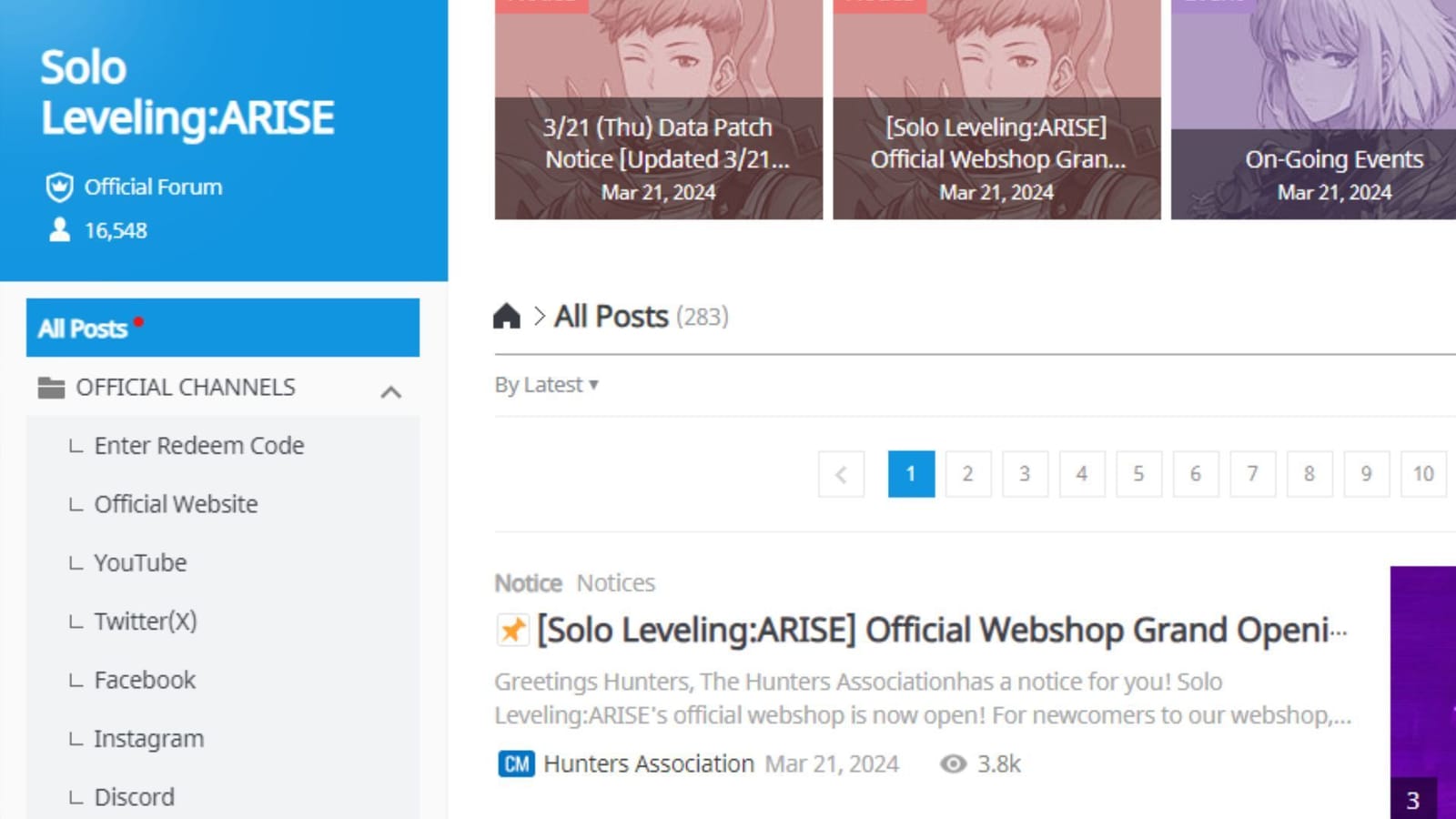Click the eye views icon
Image resolution: width=1456 pixels, height=819 pixels.
click(953, 764)
